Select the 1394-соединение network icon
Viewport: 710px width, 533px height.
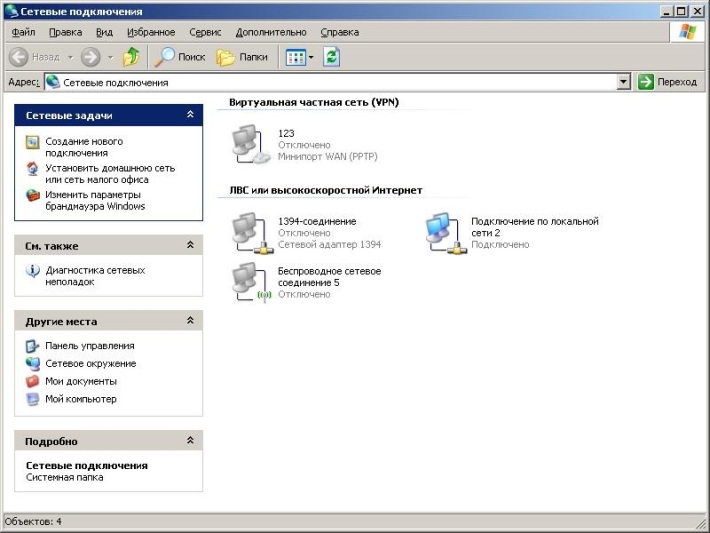[252, 232]
